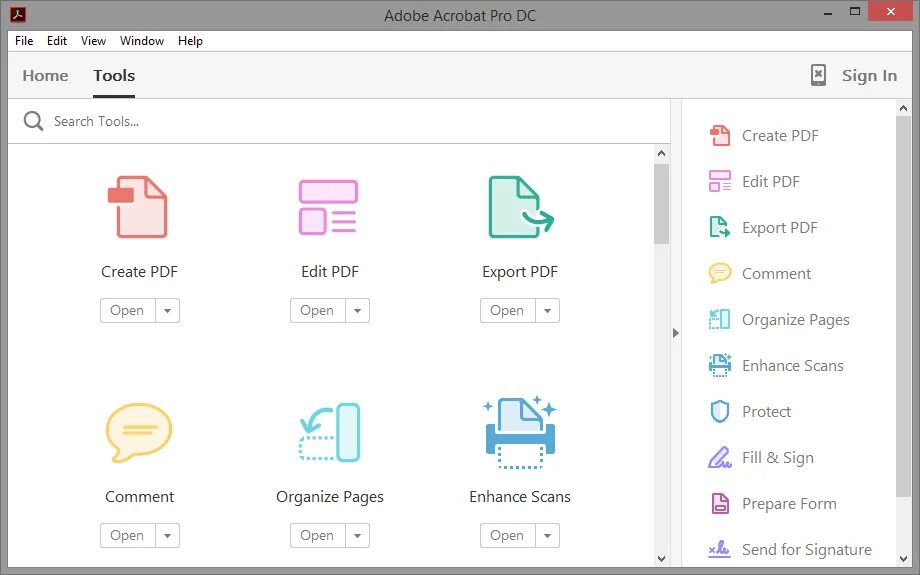Click the Organize Pages label in sidebar

pyautogui.click(x=796, y=320)
